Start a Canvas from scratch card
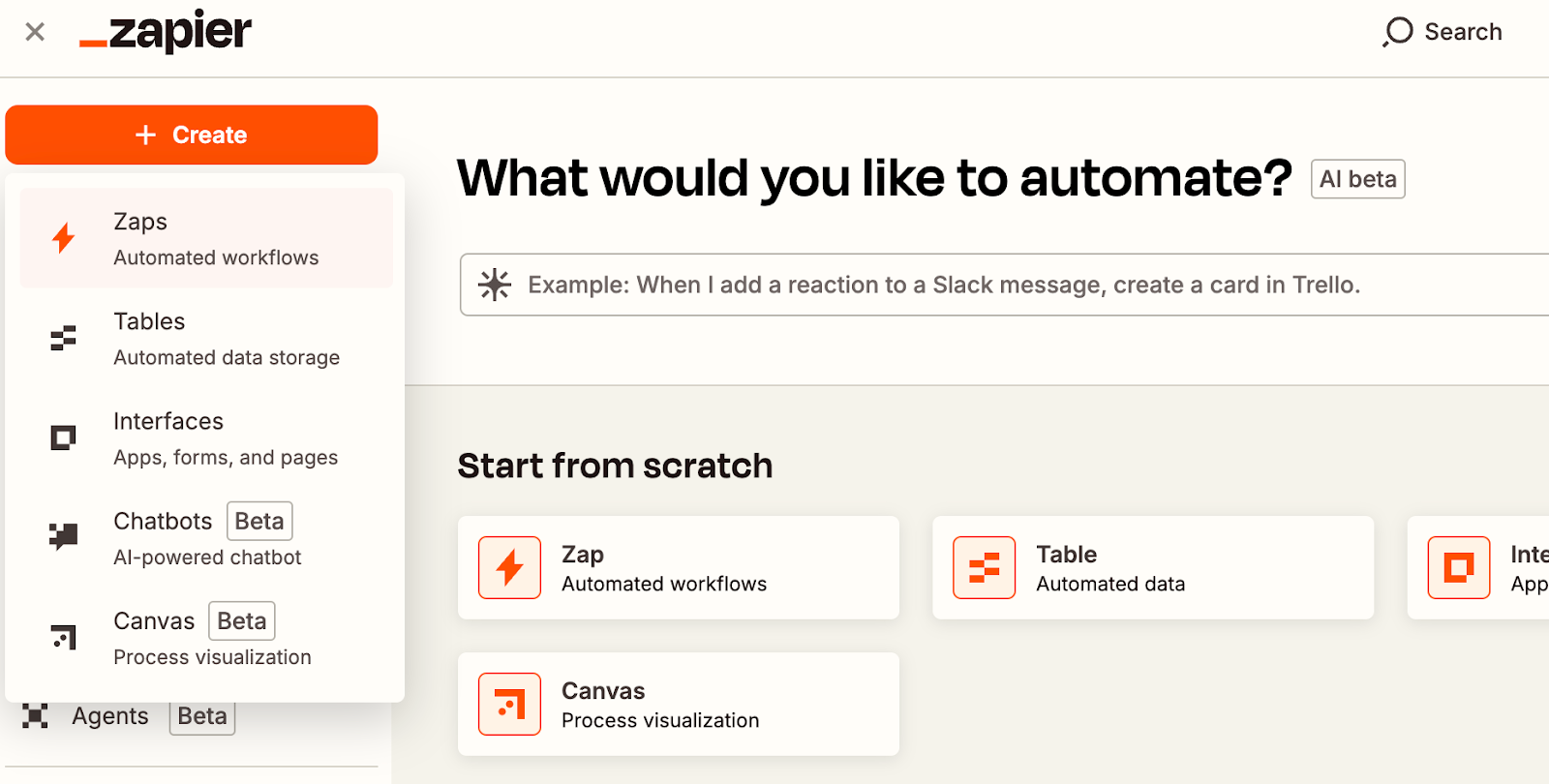The image size is (1549, 784). 678,705
